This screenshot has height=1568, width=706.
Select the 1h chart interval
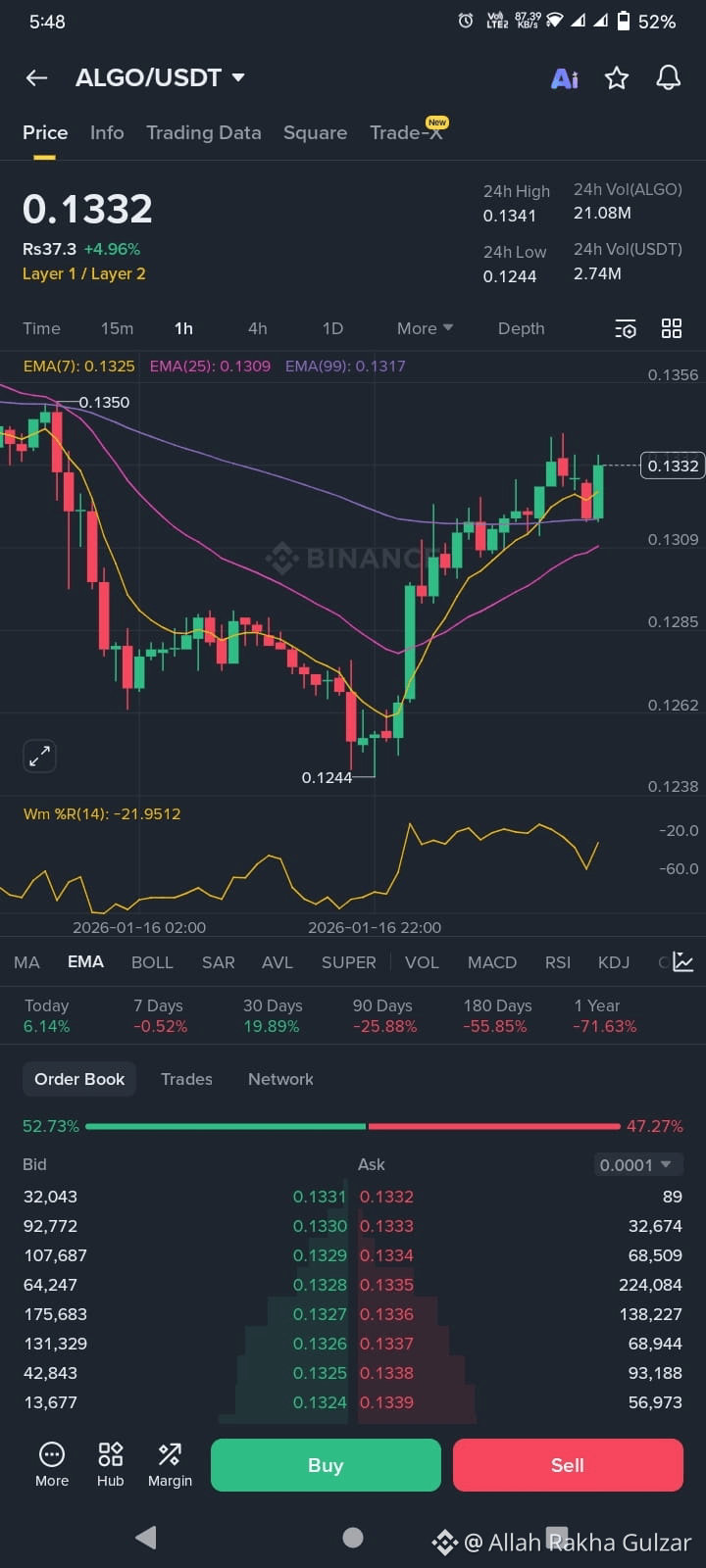tap(183, 328)
